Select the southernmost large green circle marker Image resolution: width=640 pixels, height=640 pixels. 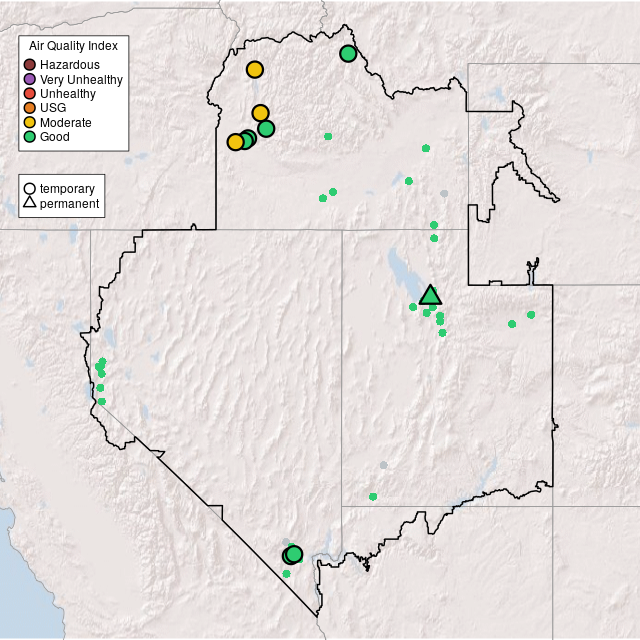click(x=294, y=554)
